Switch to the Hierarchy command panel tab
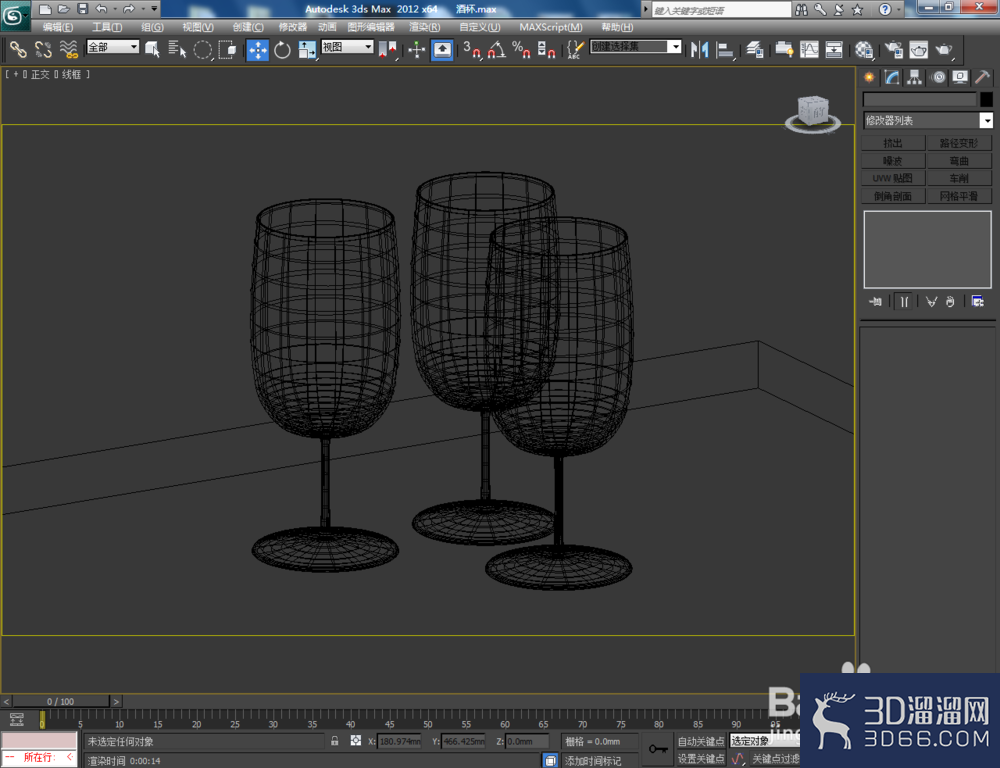1000x768 pixels. pos(915,77)
